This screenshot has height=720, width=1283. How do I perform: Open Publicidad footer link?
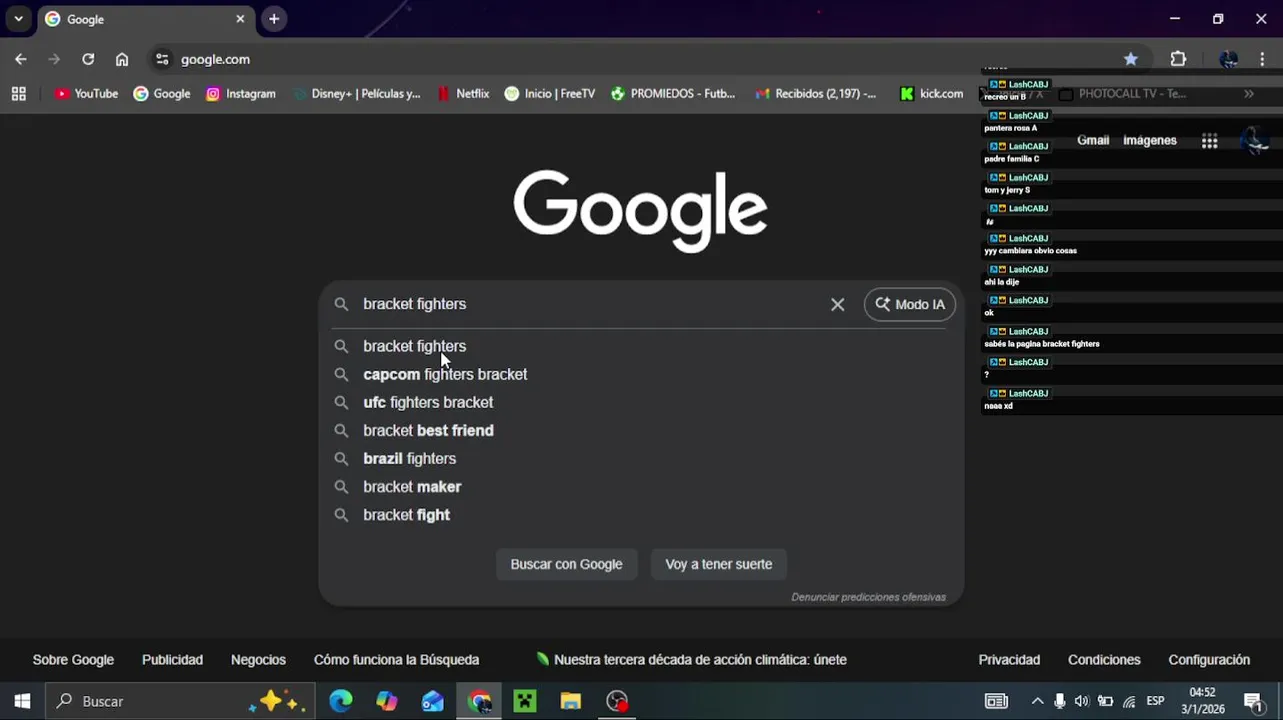[x=172, y=660]
